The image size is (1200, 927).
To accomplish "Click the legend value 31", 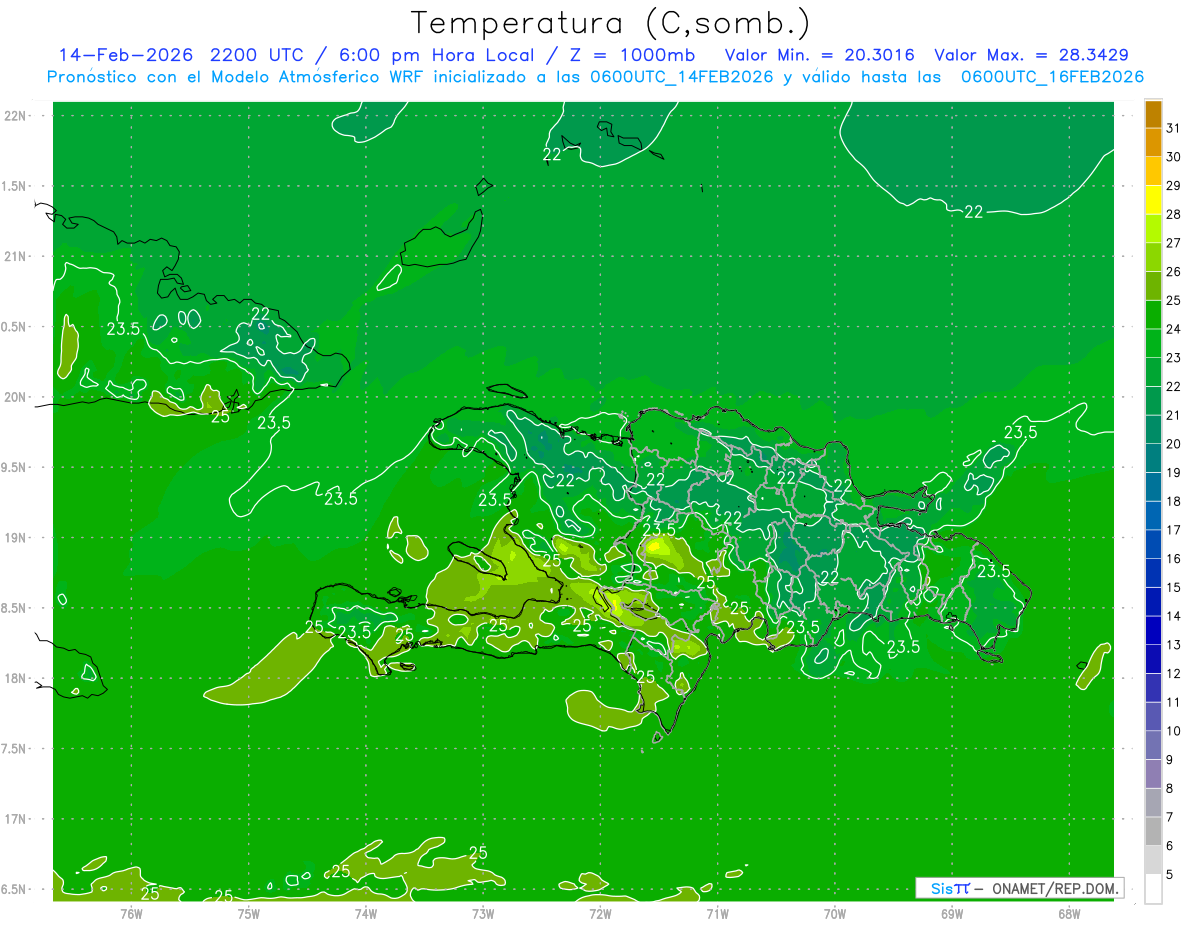I will click(1174, 128).
